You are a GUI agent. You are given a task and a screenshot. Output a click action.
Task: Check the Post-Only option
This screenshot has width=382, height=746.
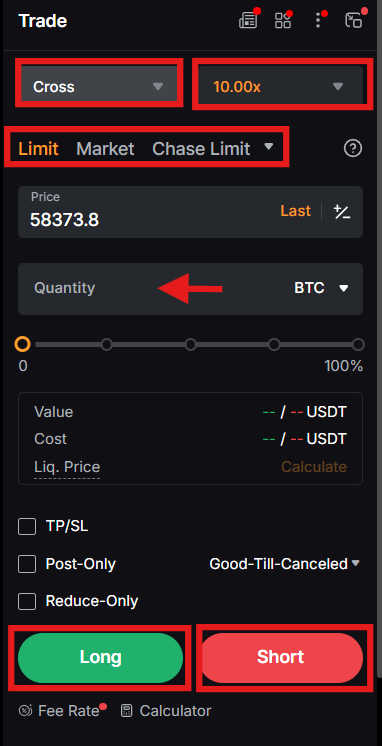coord(27,564)
